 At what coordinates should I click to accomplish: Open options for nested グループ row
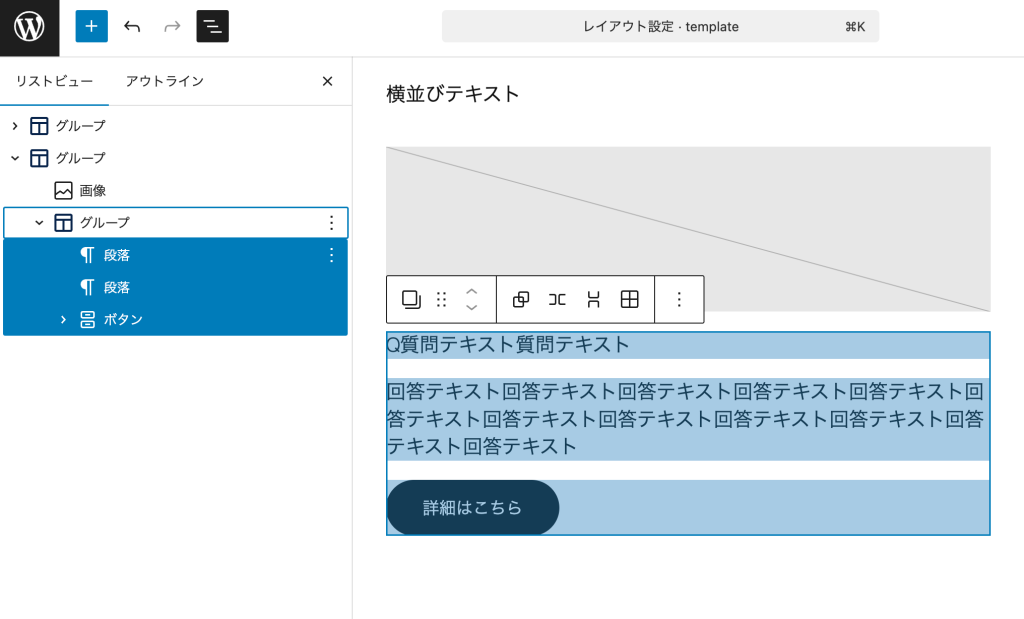332,223
